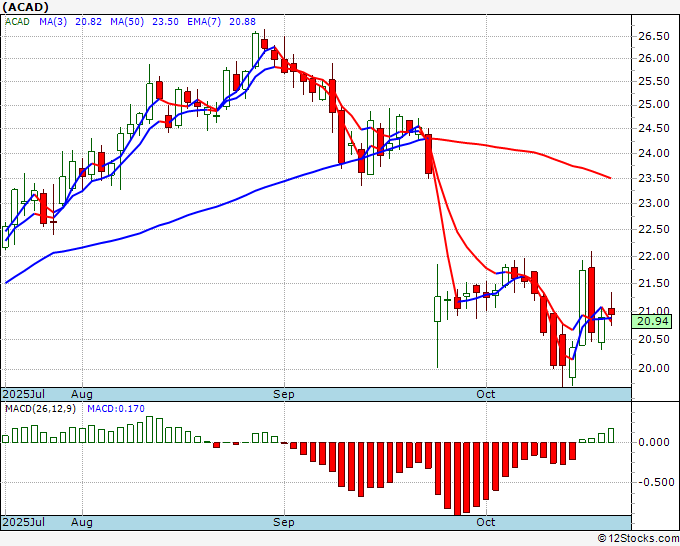Image resolution: width=680 pixels, height=546 pixels.
Task: Click the 21.50 price axis label
Action: [x=654, y=283]
